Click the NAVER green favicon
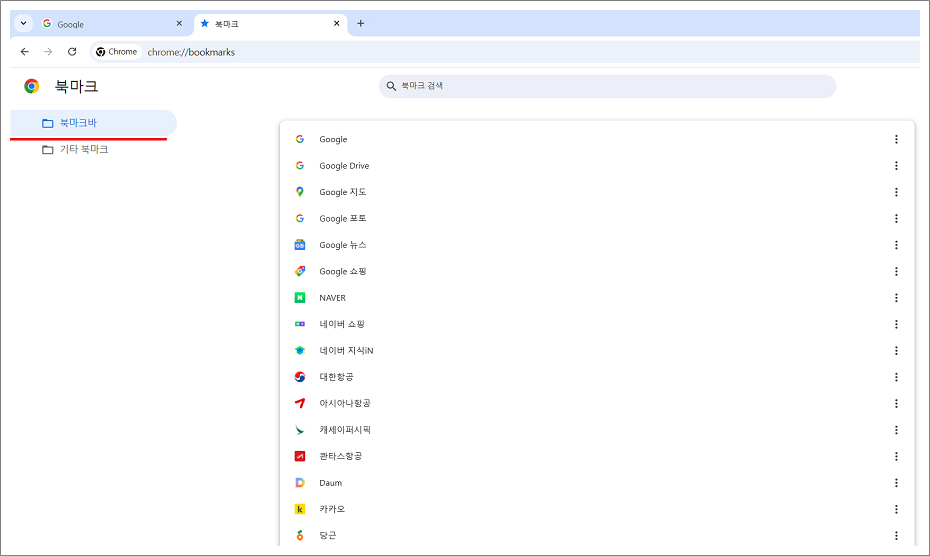Image resolution: width=930 pixels, height=556 pixels. 300,298
